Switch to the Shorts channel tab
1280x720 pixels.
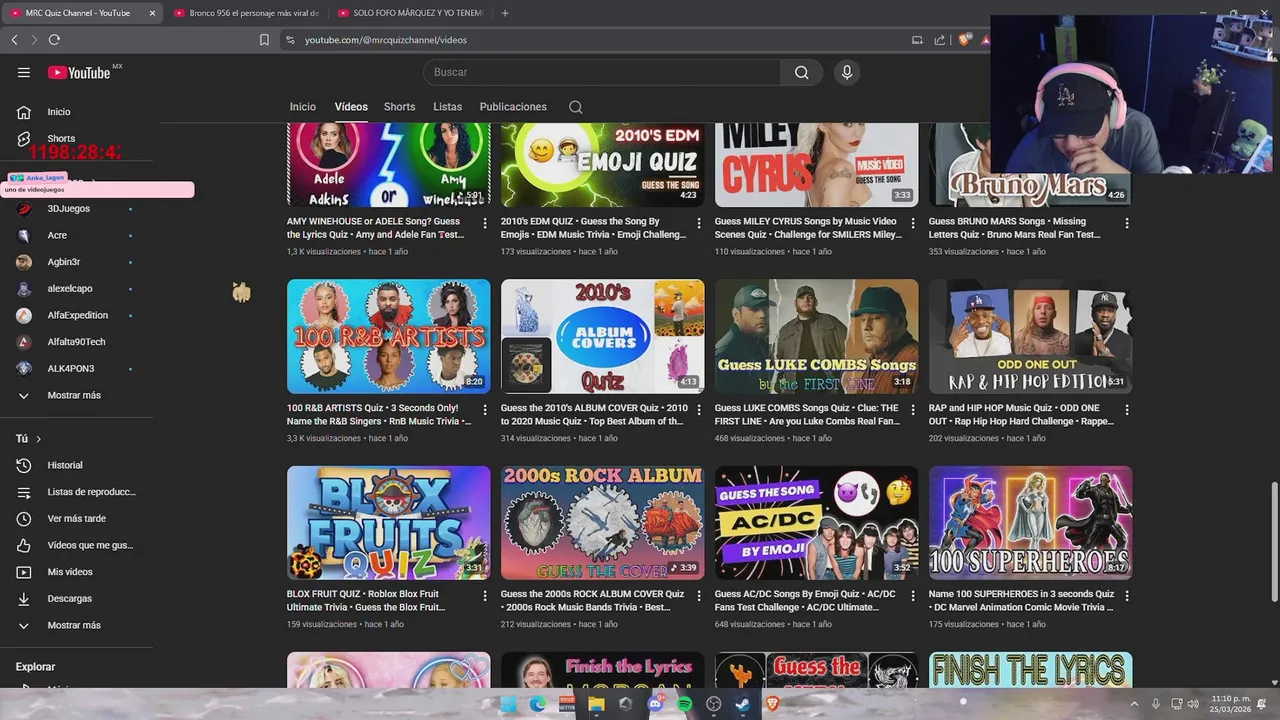pos(399,107)
